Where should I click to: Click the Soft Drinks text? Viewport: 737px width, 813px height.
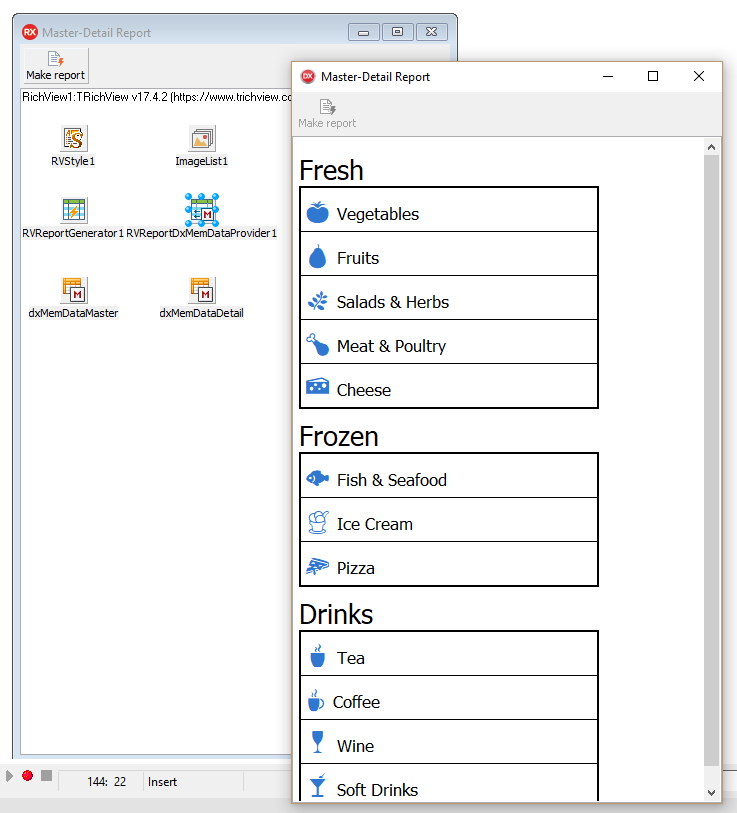(x=377, y=790)
